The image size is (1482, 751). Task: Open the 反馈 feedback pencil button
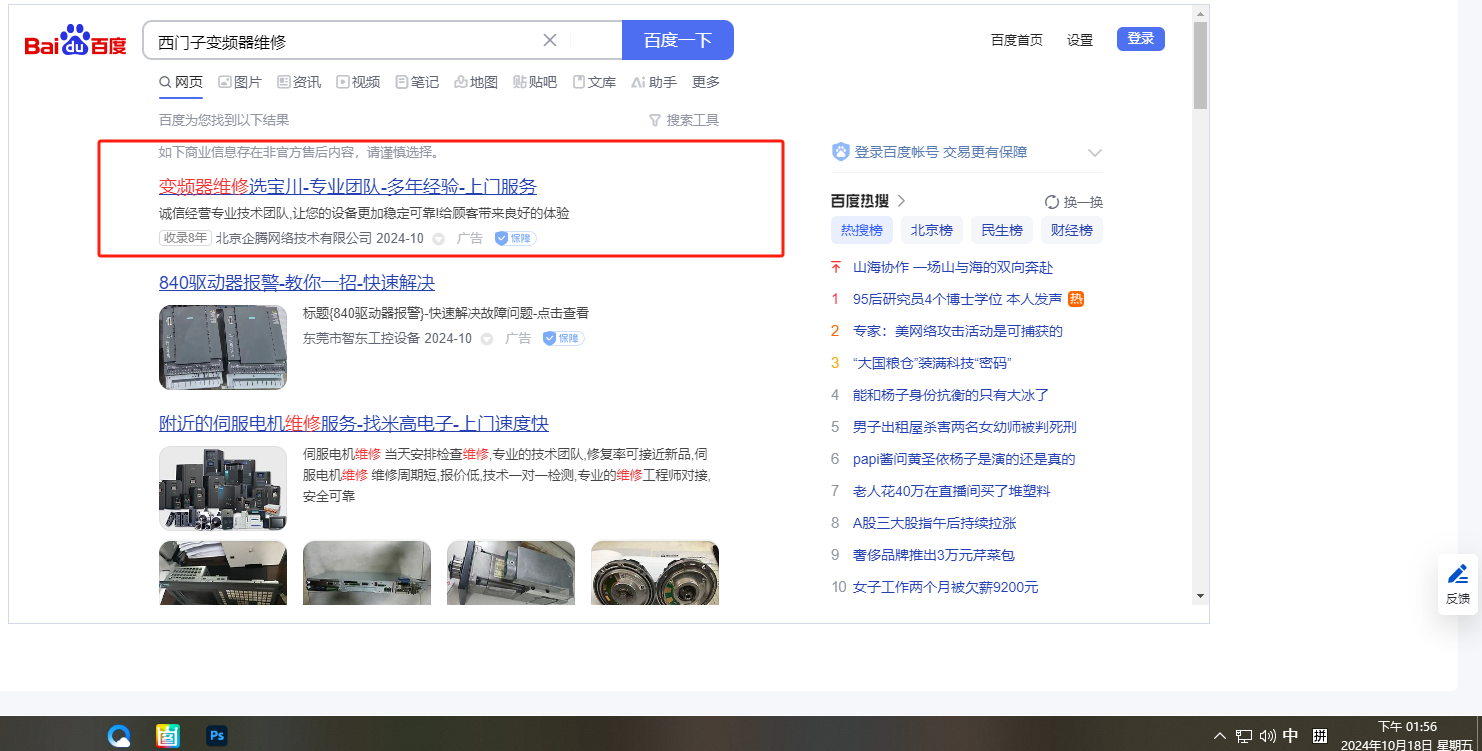coord(1458,584)
